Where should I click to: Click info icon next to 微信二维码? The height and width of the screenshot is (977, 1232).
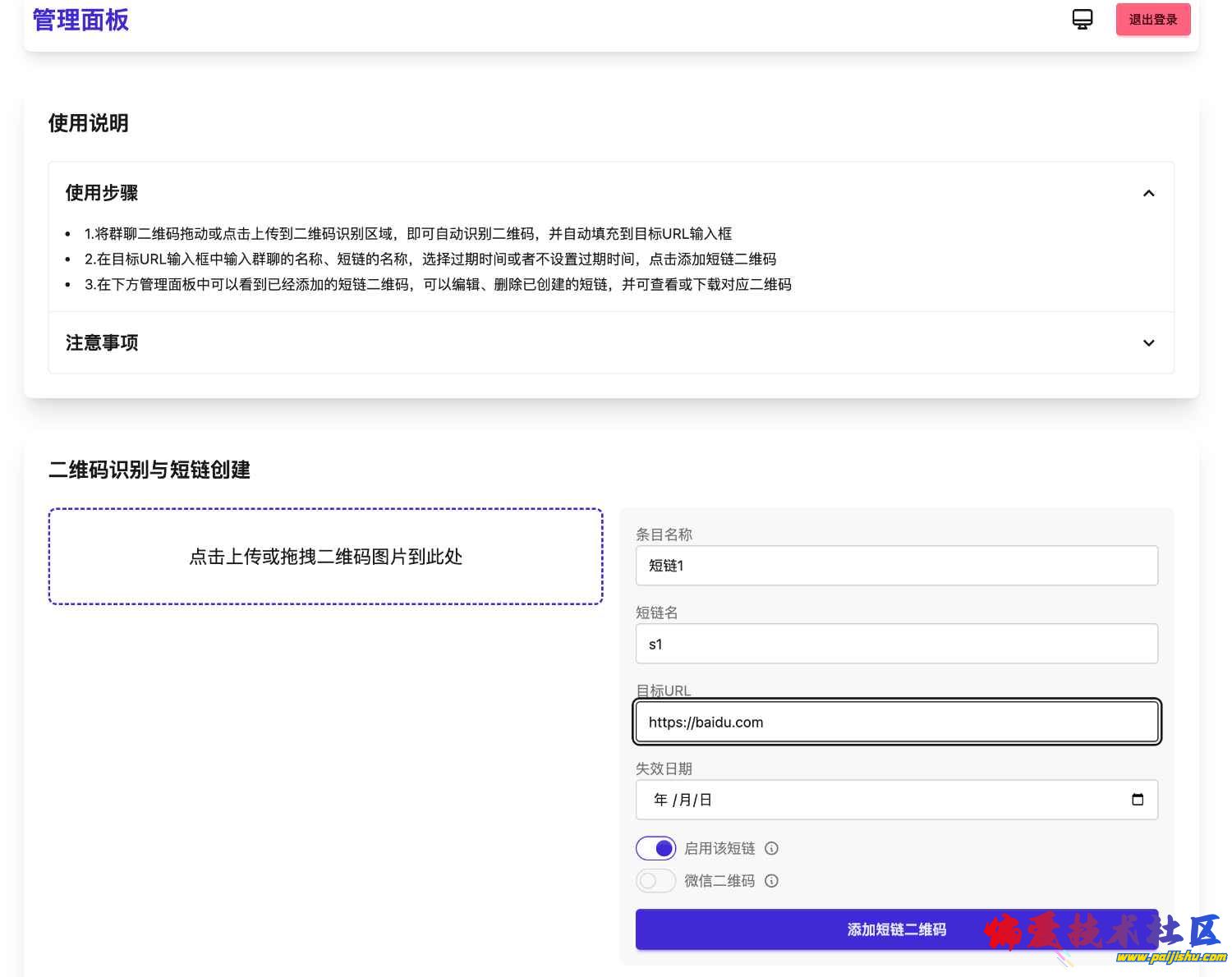click(771, 881)
